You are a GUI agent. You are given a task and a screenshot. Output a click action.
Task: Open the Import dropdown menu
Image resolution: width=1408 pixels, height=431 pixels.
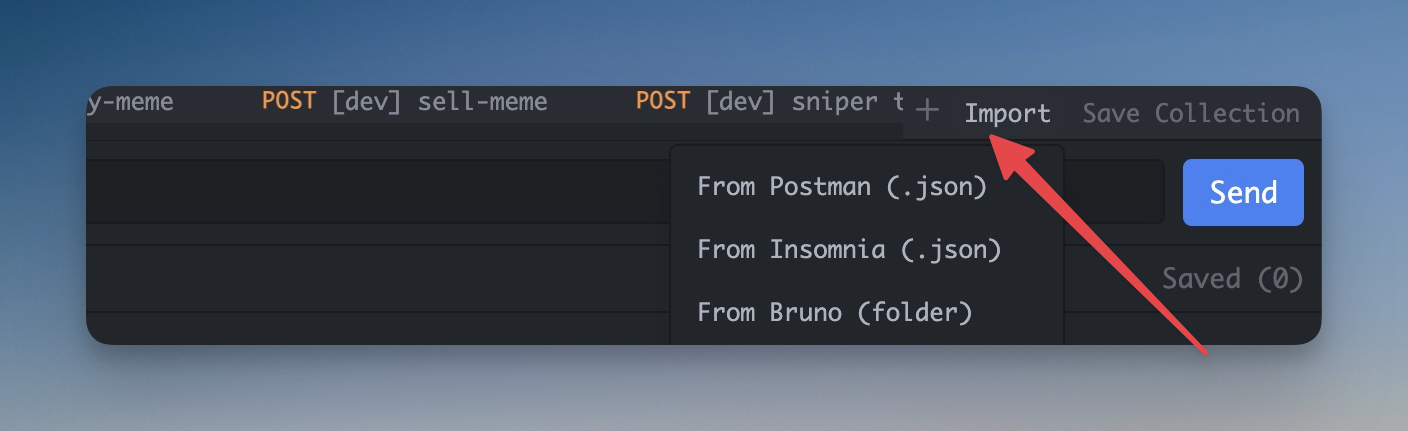click(x=1007, y=114)
